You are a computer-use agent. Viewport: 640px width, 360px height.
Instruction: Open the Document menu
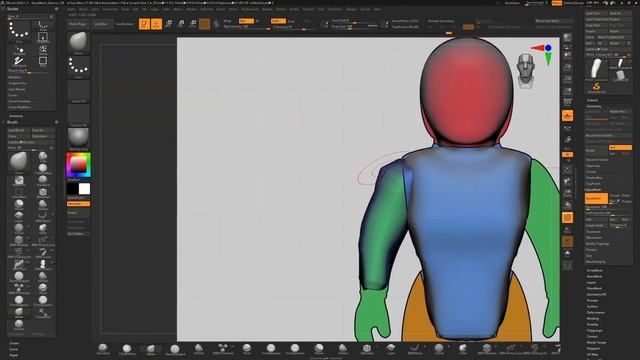110,9
